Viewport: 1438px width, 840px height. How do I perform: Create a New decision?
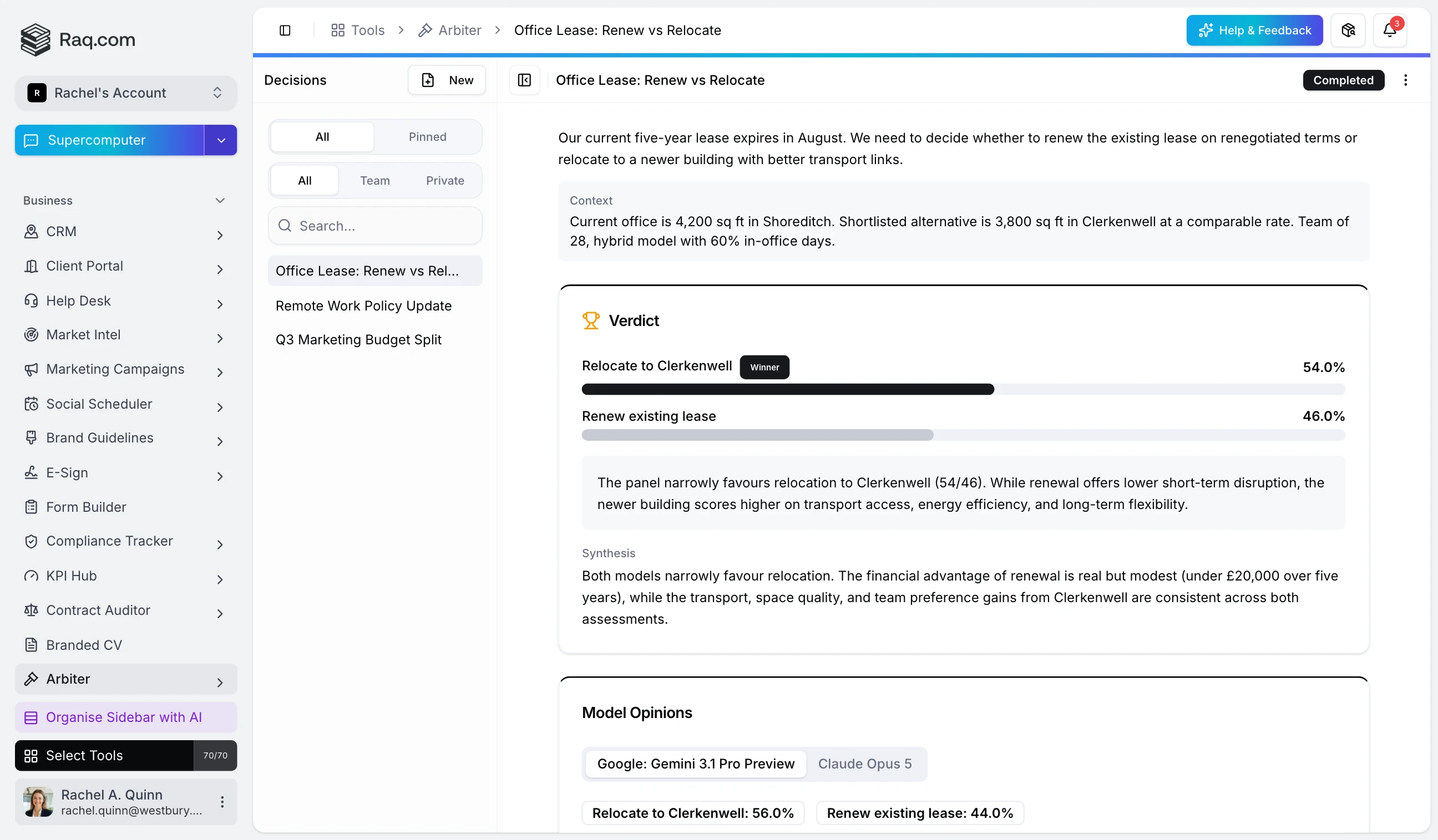pyautogui.click(x=447, y=80)
